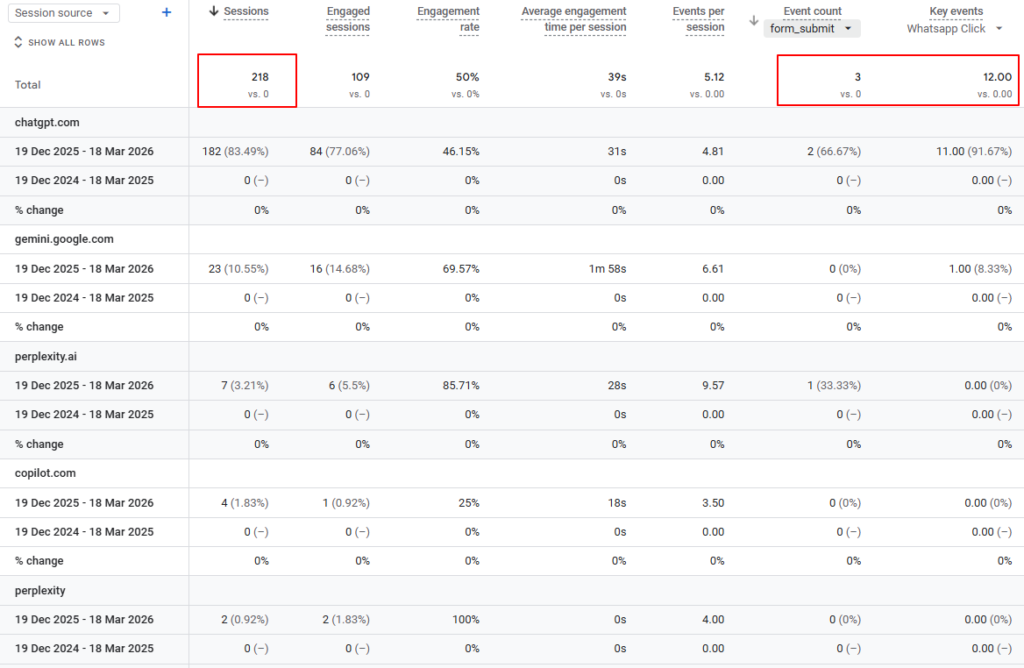Click the blue plus icon to add dimension
Image resolution: width=1024 pixels, height=668 pixels.
tap(166, 12)
